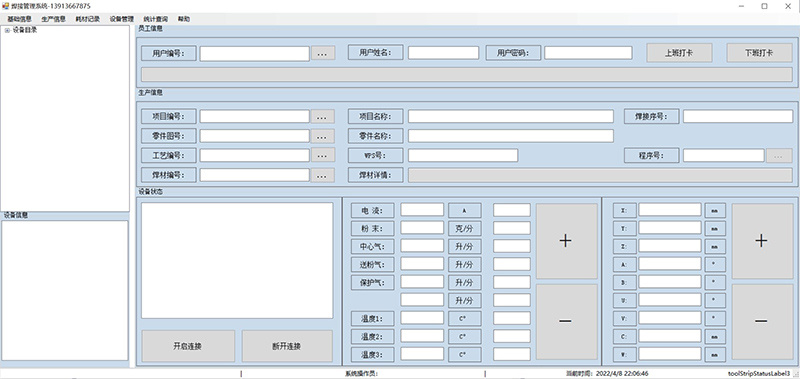Focus the Z axis input field
The height and width of the screenshot is (379, 800).
[x=670, y=246]
